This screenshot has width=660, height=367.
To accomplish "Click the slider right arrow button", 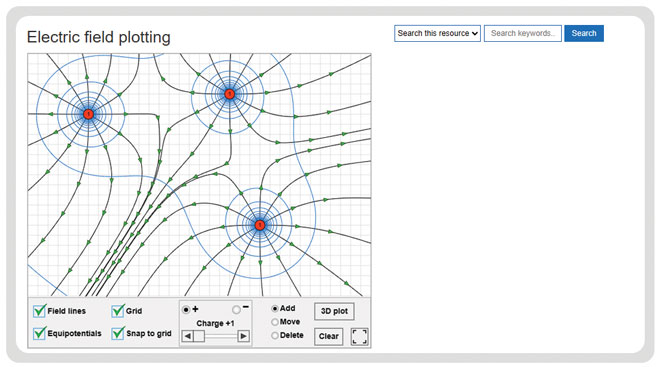I will 243,336.
